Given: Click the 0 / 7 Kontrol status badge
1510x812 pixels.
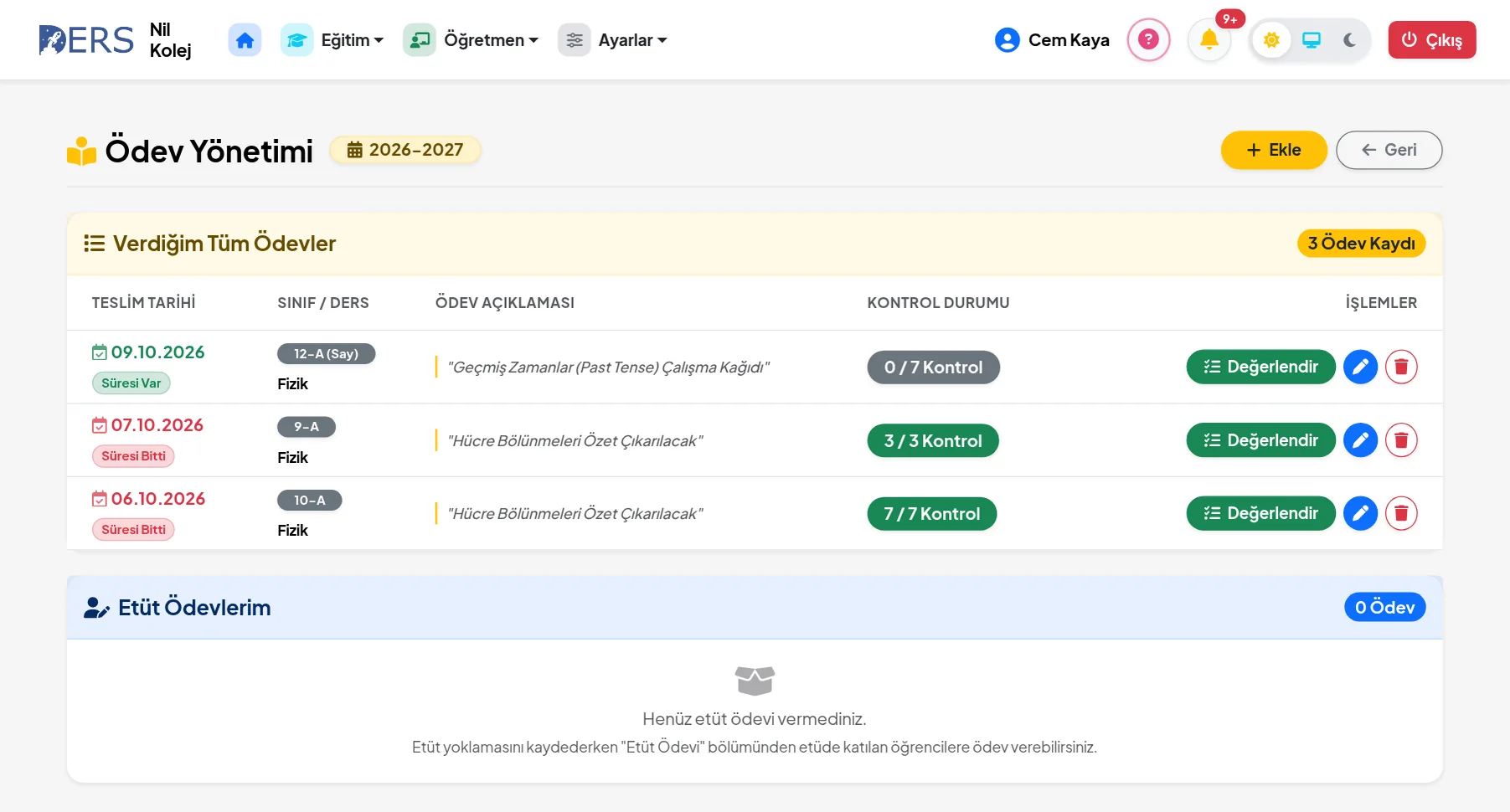Looking at the screenshot, I should 933,367.
